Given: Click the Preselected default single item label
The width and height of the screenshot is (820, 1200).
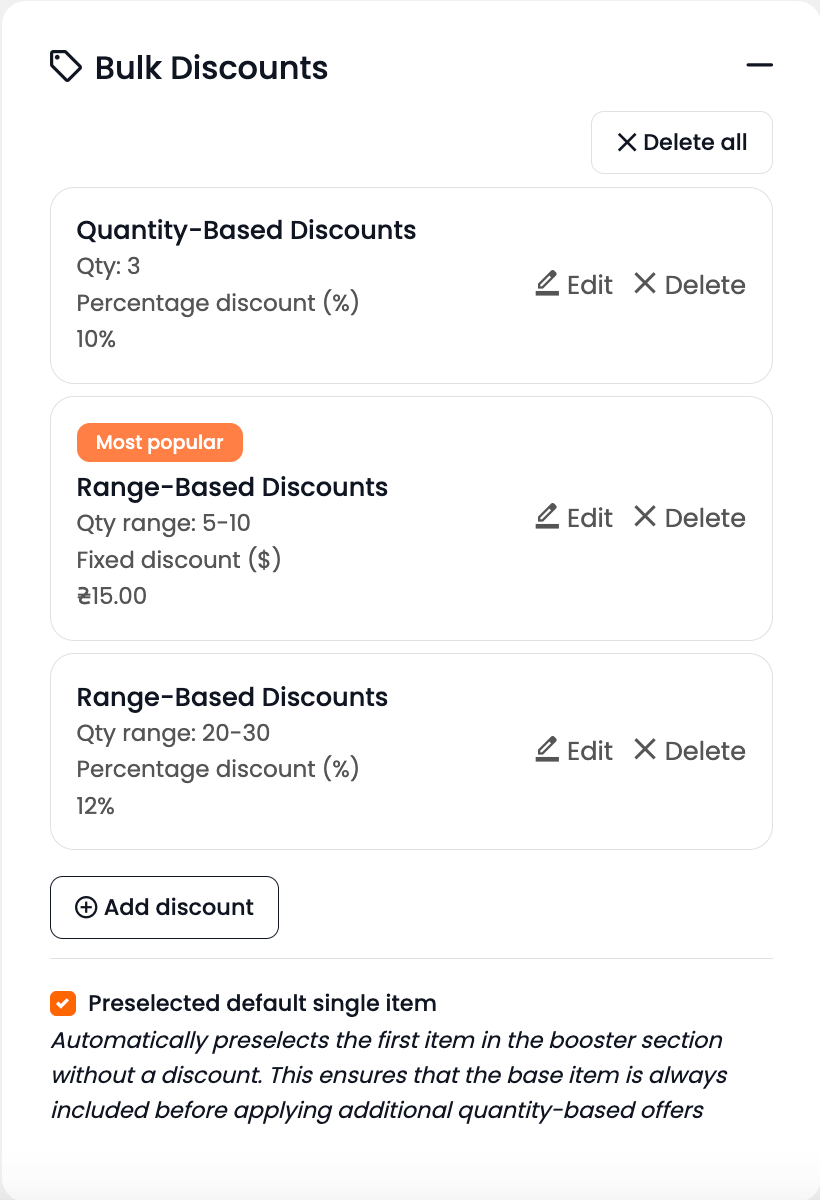Looking at the screenshot, I should (x=262, y=1002).
